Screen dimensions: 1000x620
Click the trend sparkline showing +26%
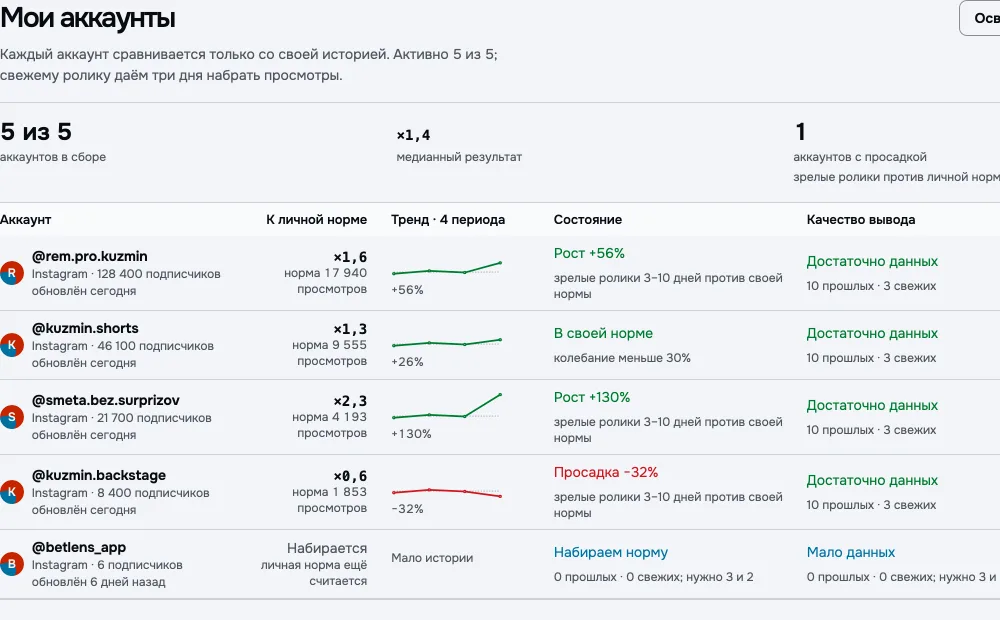446,343
